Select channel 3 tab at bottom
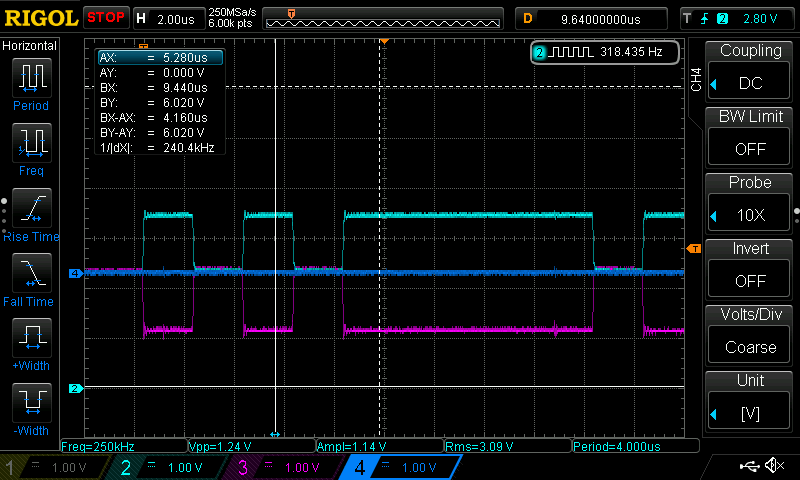Image resolution: width=800 pixels, height=480 pixels. click(x=286, y=467)
